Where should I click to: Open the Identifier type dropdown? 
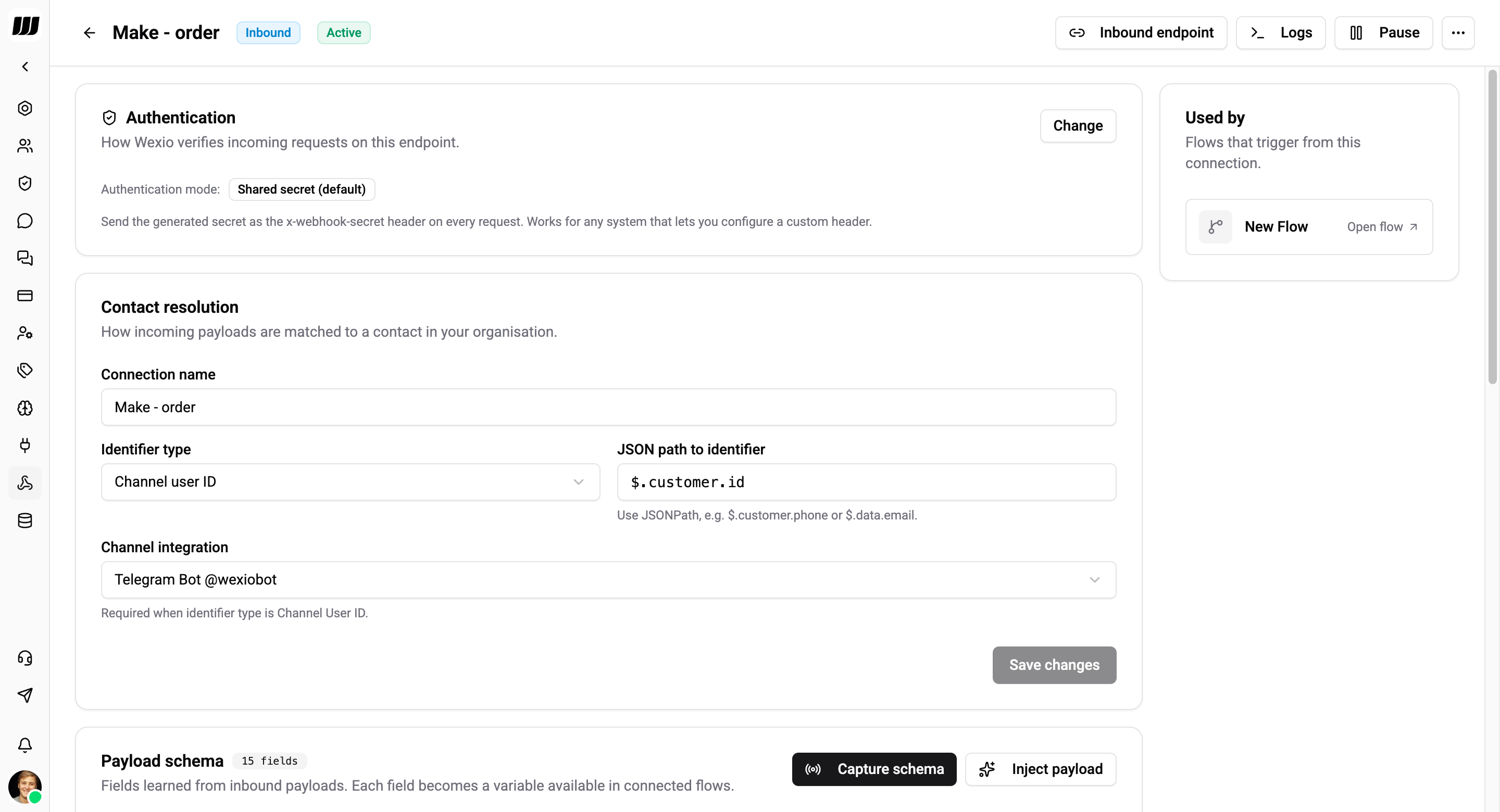[350, 482]
